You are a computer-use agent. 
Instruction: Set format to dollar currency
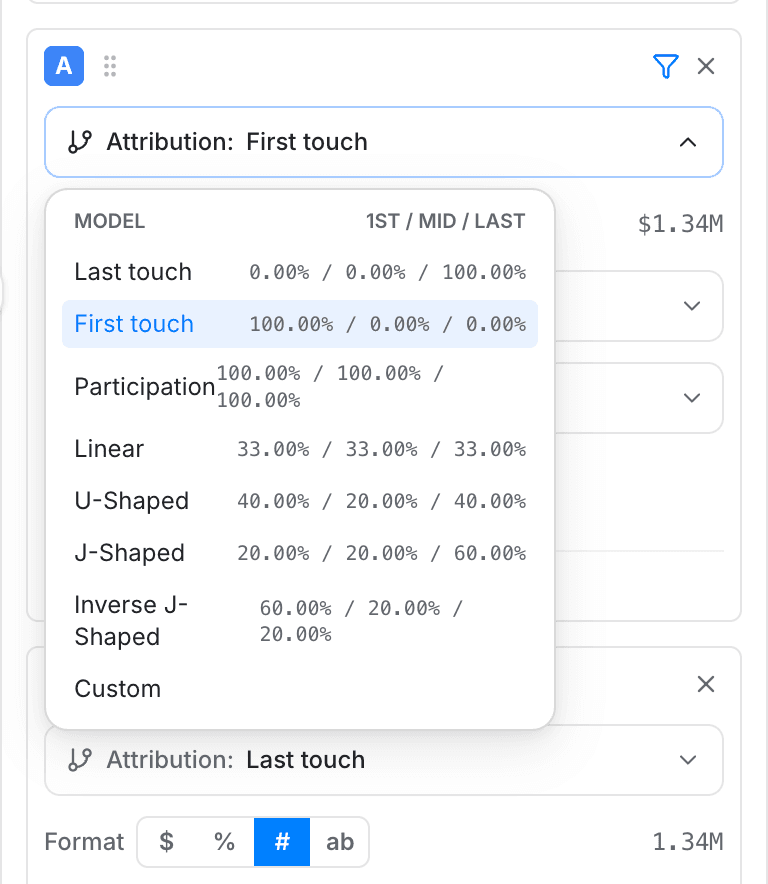pyautogui.click(x=166, y=842)
